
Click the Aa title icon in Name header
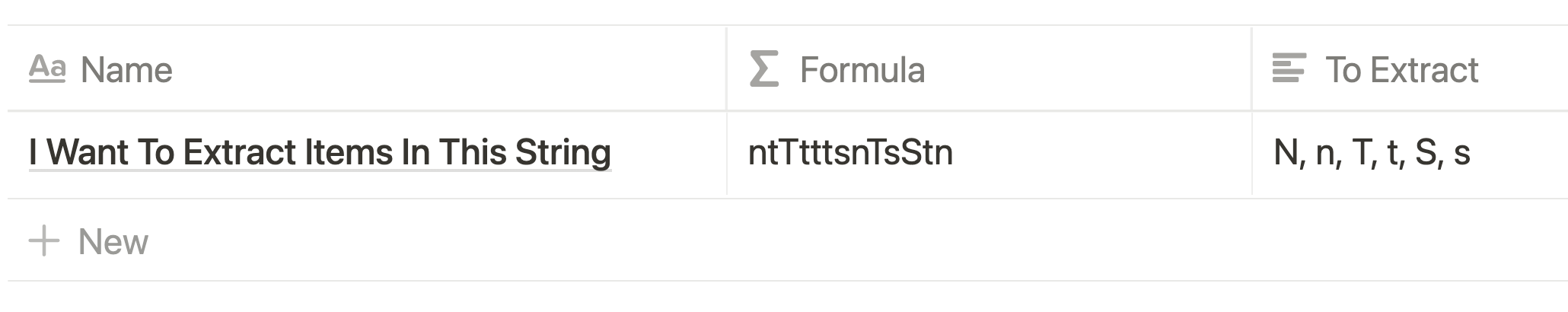click(x=47, y=69)
